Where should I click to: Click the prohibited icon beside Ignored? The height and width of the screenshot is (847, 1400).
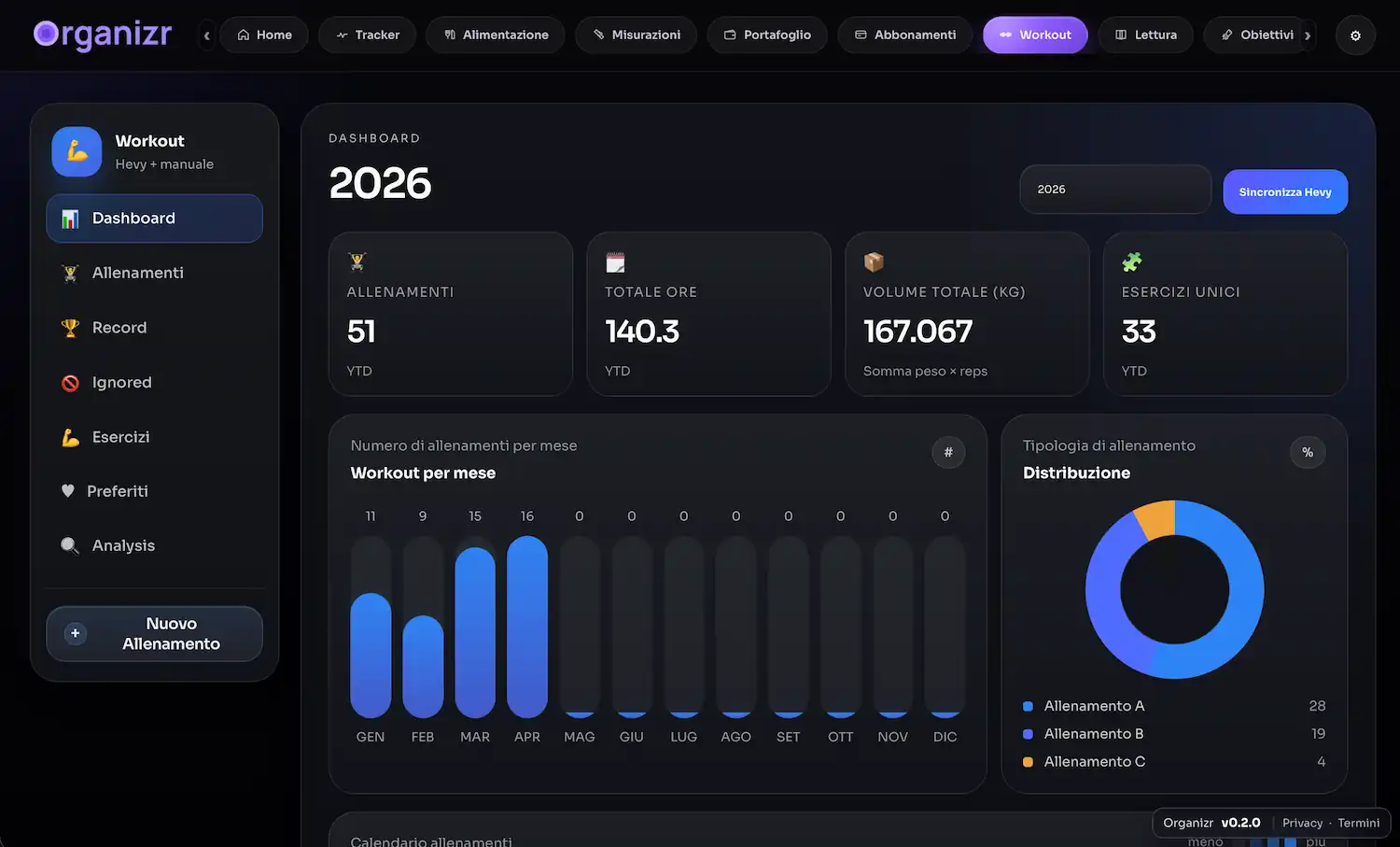pyautogui.click(x=70, y=383)
